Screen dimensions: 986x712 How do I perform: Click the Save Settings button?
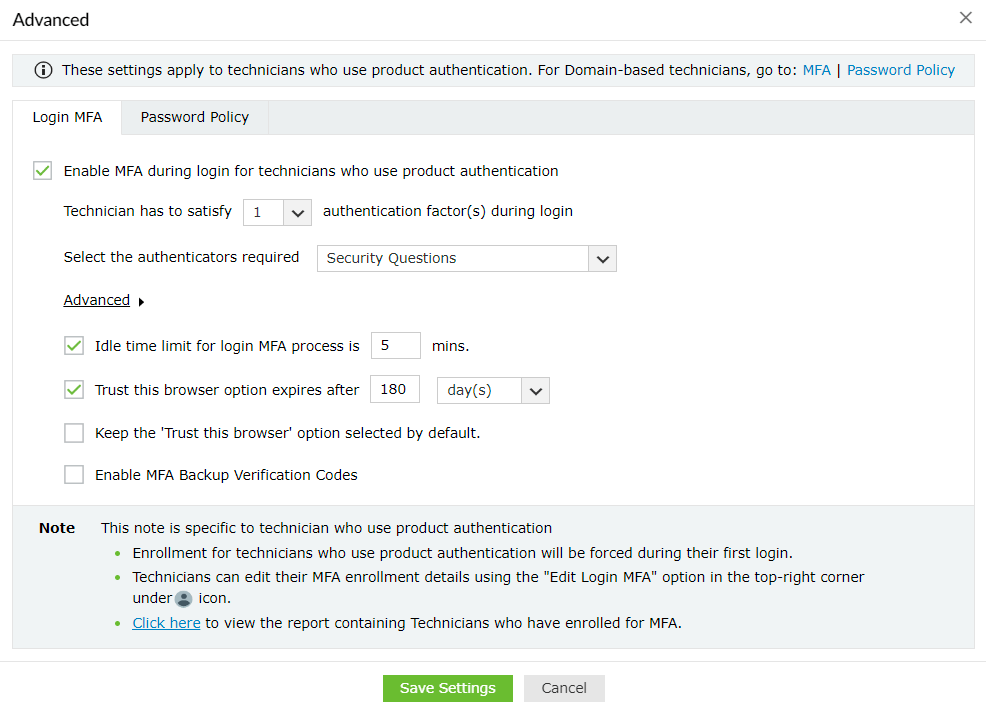(x=447, y=688)
